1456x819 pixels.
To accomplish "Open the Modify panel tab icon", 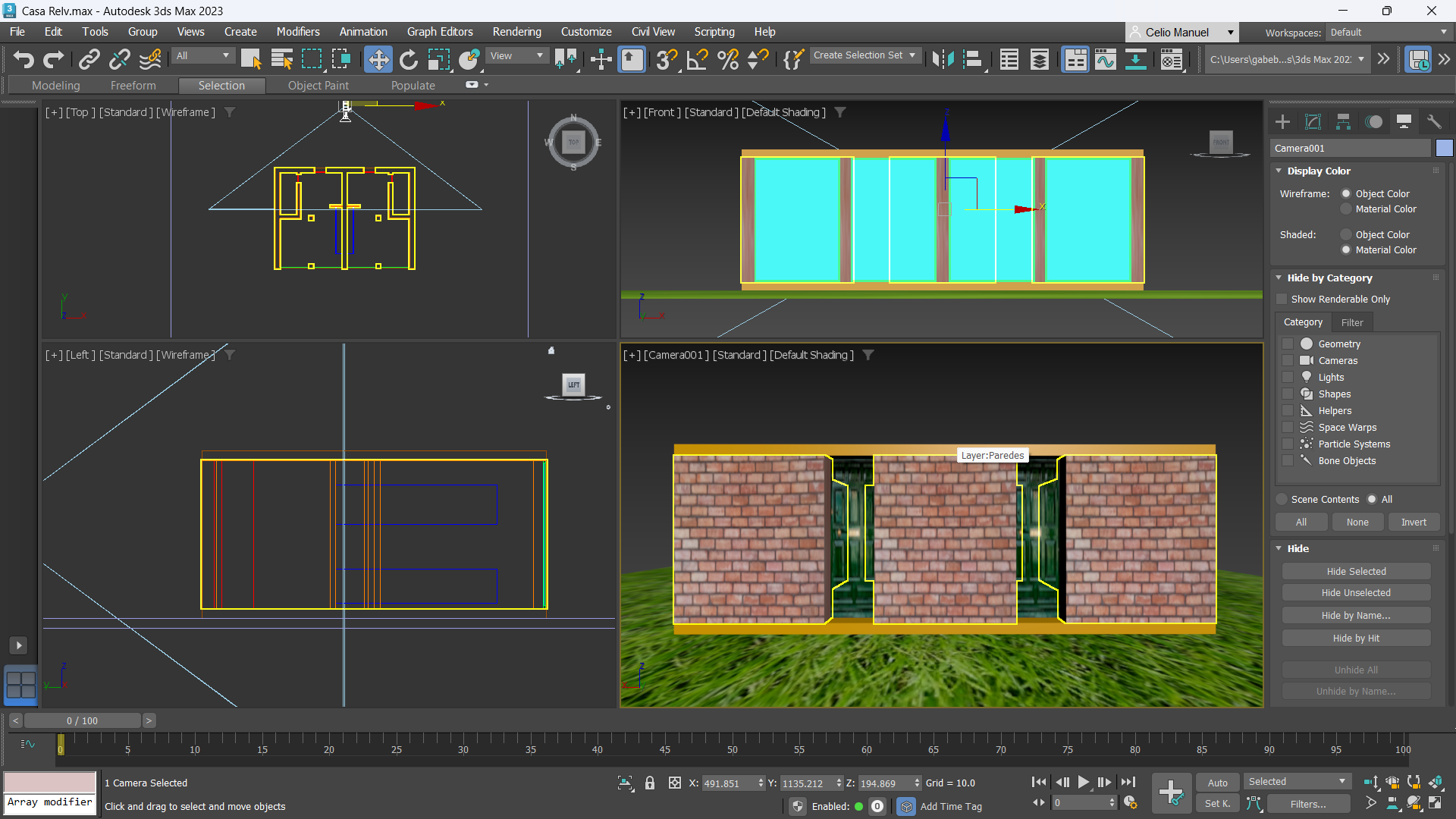I will click(1313, 121).
